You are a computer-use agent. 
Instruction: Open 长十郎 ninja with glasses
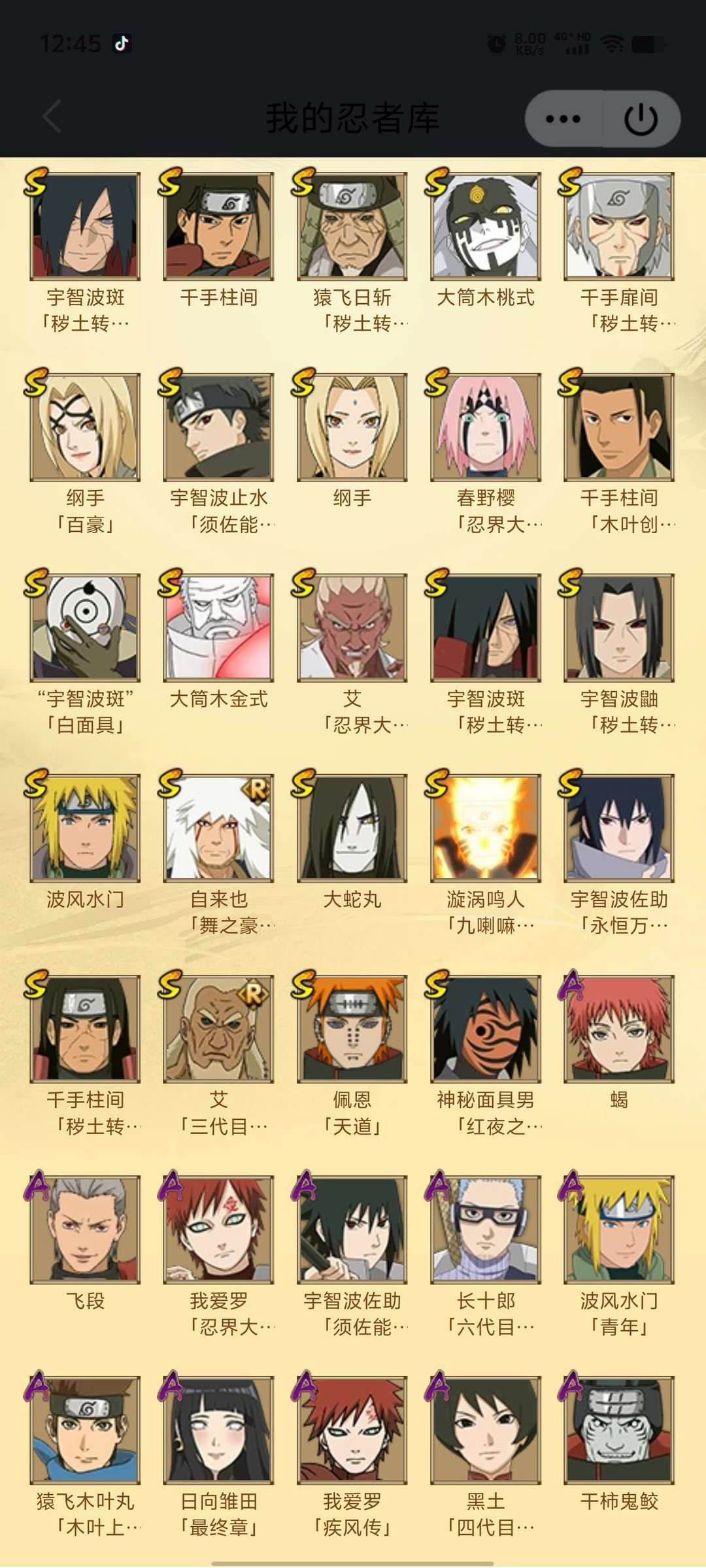pos(486,1229)
